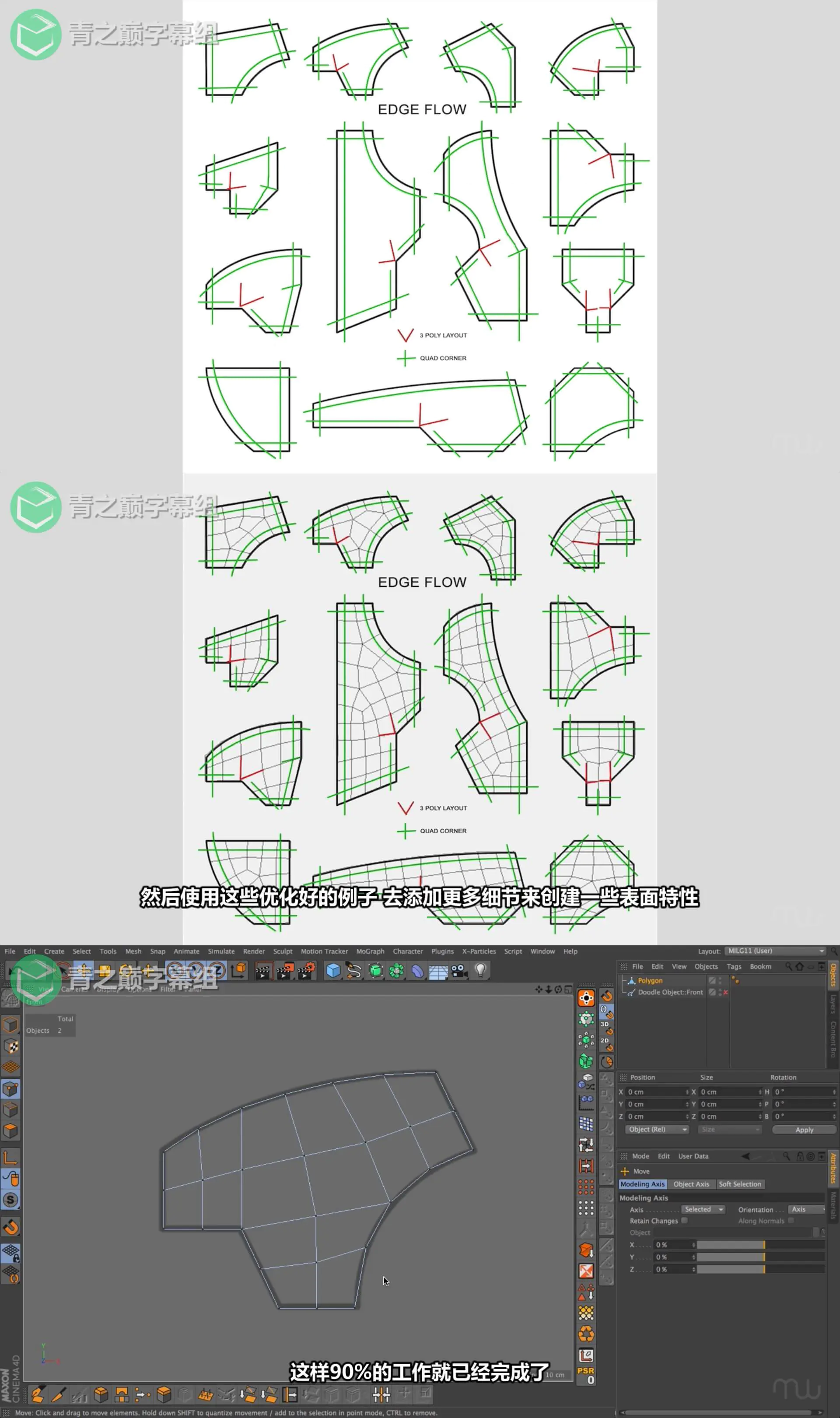Click the Object Manager search magnifier
This screenshot has width=840, height=1418.
click(788, 966)
